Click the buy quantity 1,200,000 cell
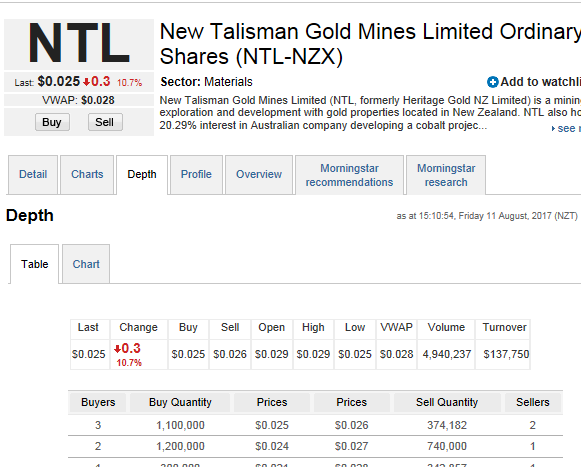This screenshot has width=581, height=467. pos(180,447)
